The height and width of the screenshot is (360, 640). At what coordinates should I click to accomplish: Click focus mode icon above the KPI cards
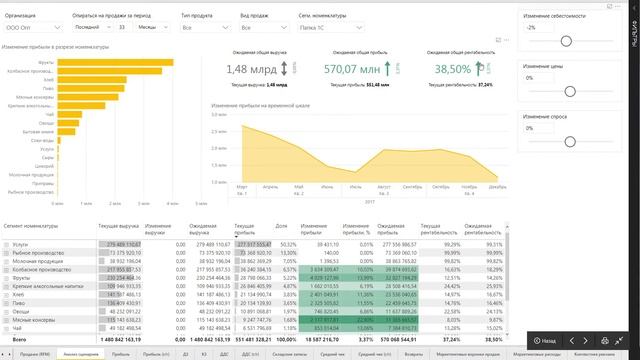click(x=498, y=40)
